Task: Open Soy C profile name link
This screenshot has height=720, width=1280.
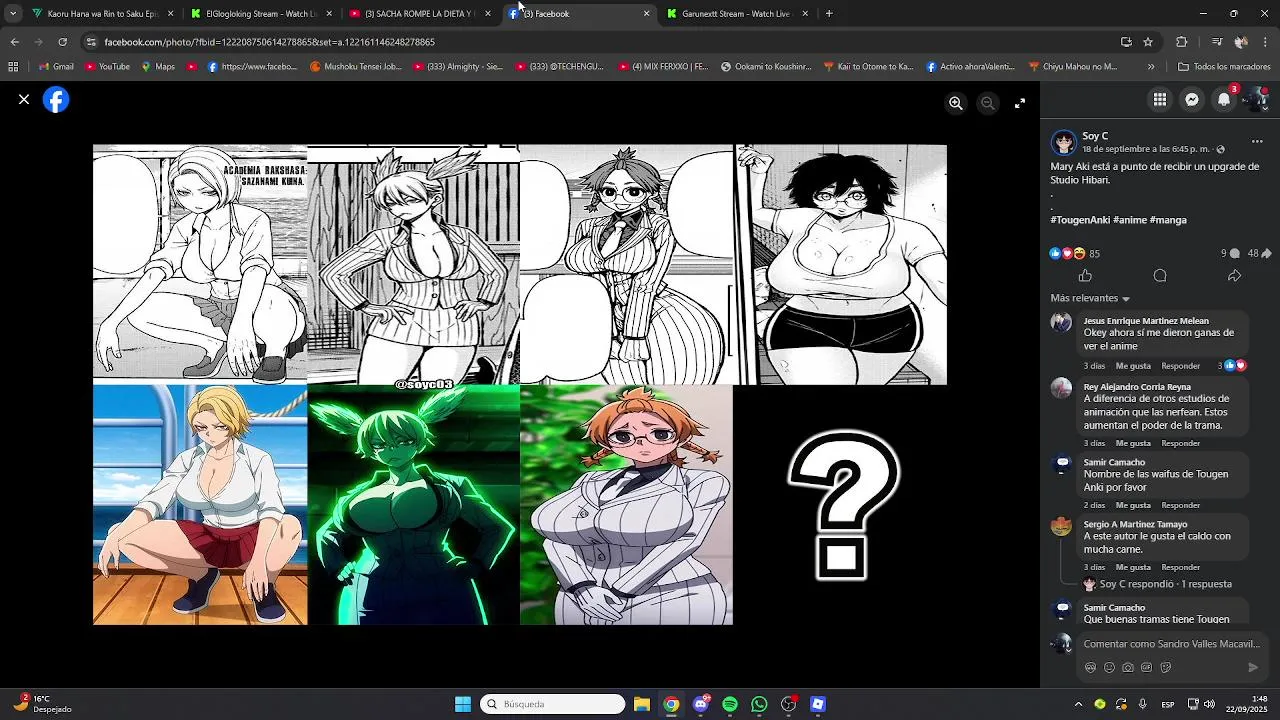Action: (x=1095, y=136)
